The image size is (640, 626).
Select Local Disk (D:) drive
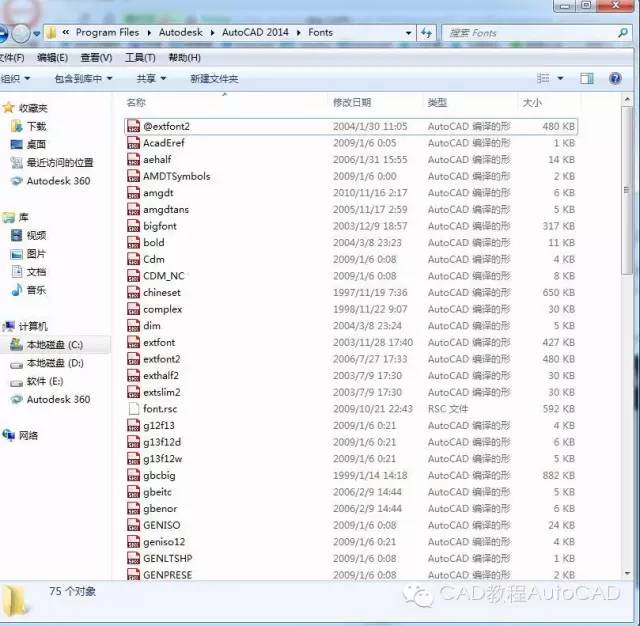(x=47, y=363)
